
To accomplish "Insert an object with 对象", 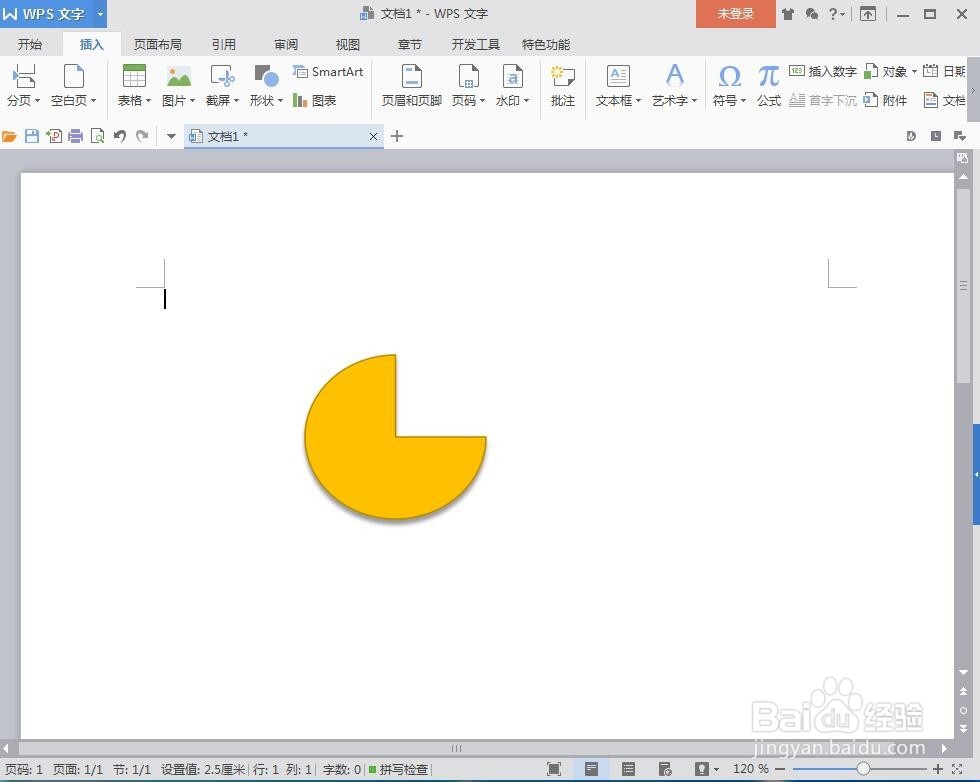I will 891,71.
